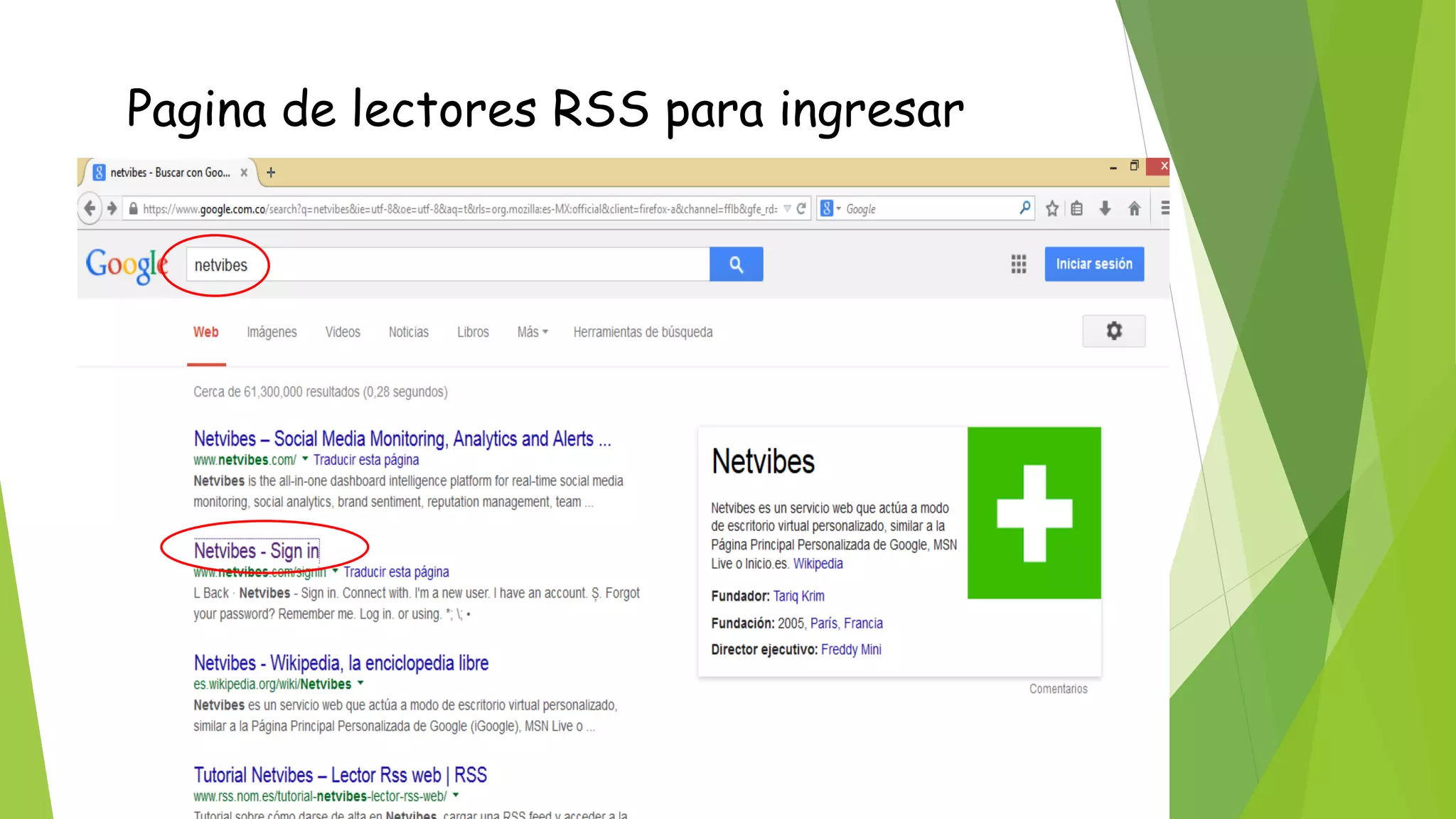
Task: Open Netvibes - Sign in result link
Action: coord(257,551)
